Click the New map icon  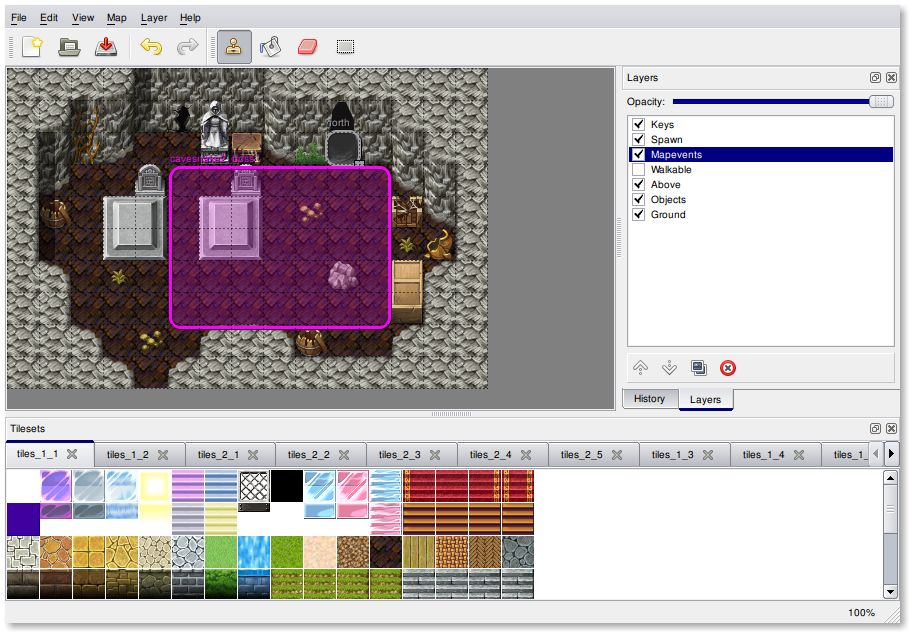[31, 46]
